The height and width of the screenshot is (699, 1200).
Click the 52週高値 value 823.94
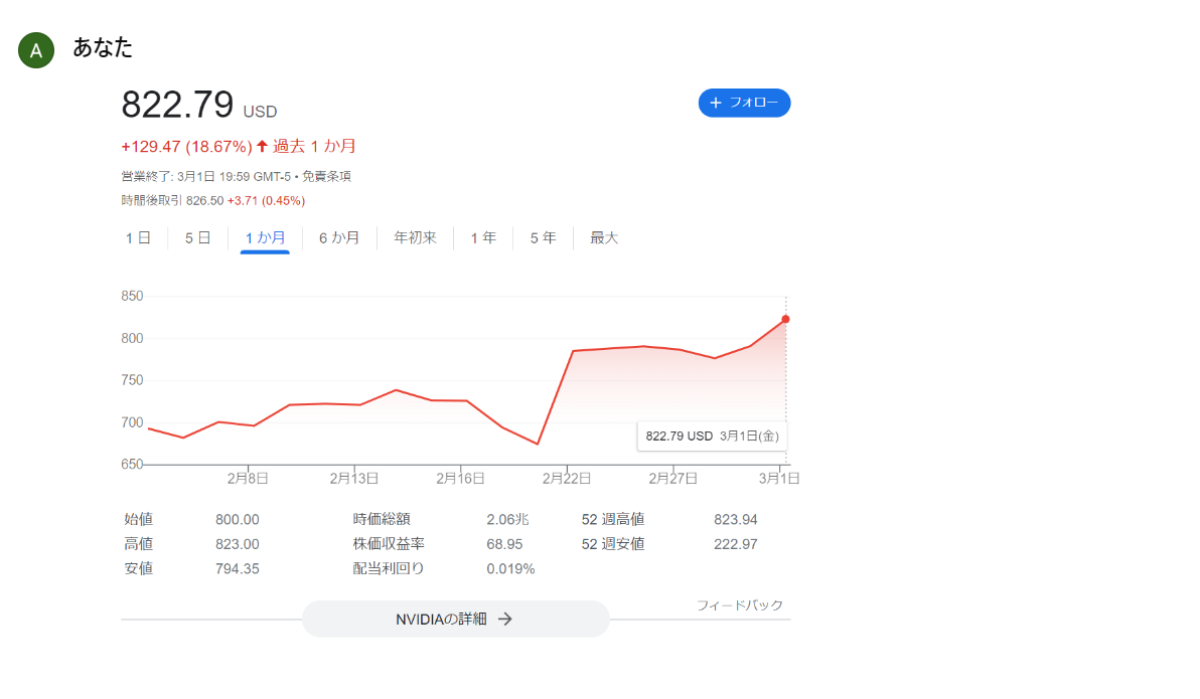coord(735,519)
